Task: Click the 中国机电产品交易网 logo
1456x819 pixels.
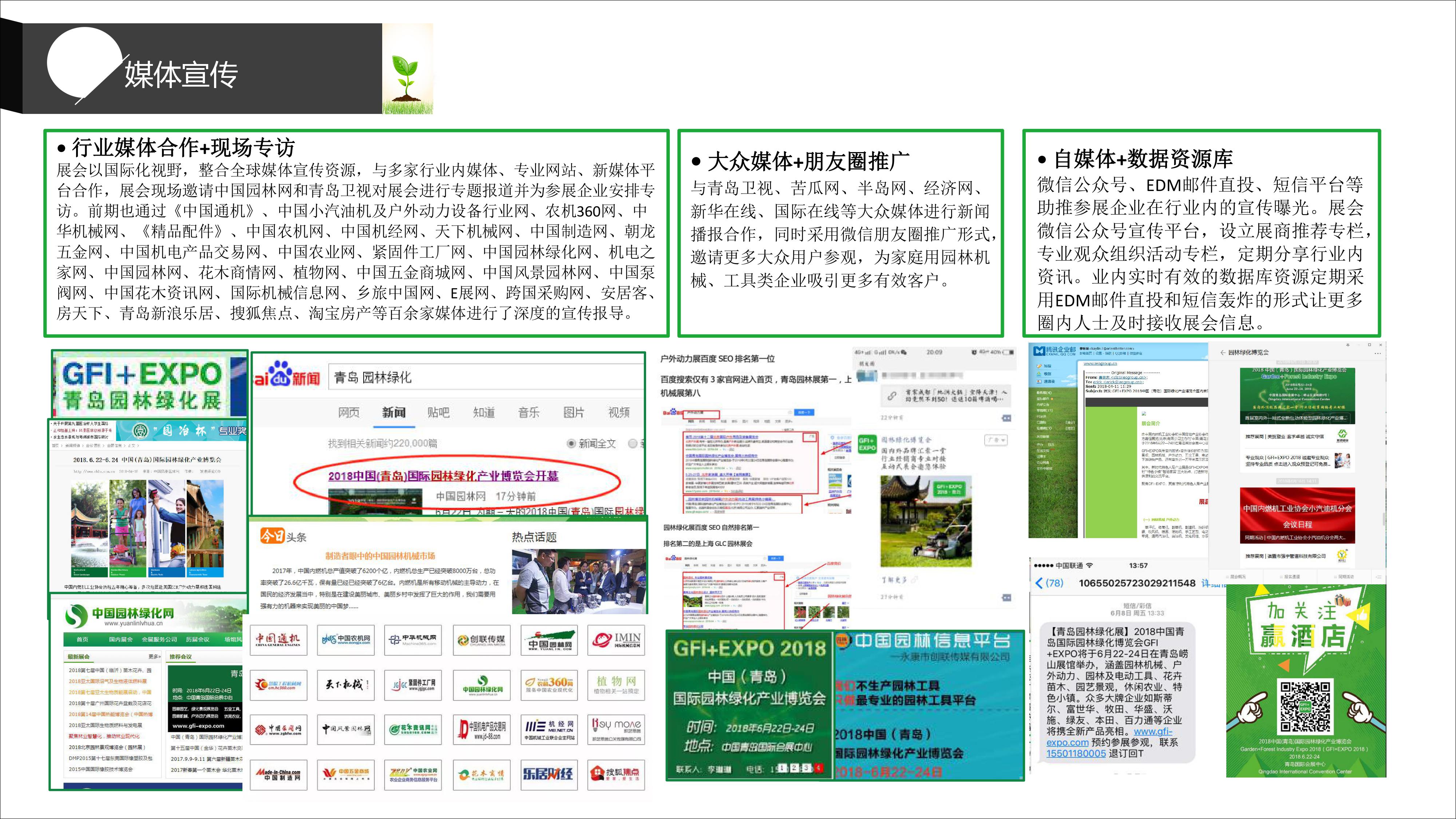Action: coord(482,729)
